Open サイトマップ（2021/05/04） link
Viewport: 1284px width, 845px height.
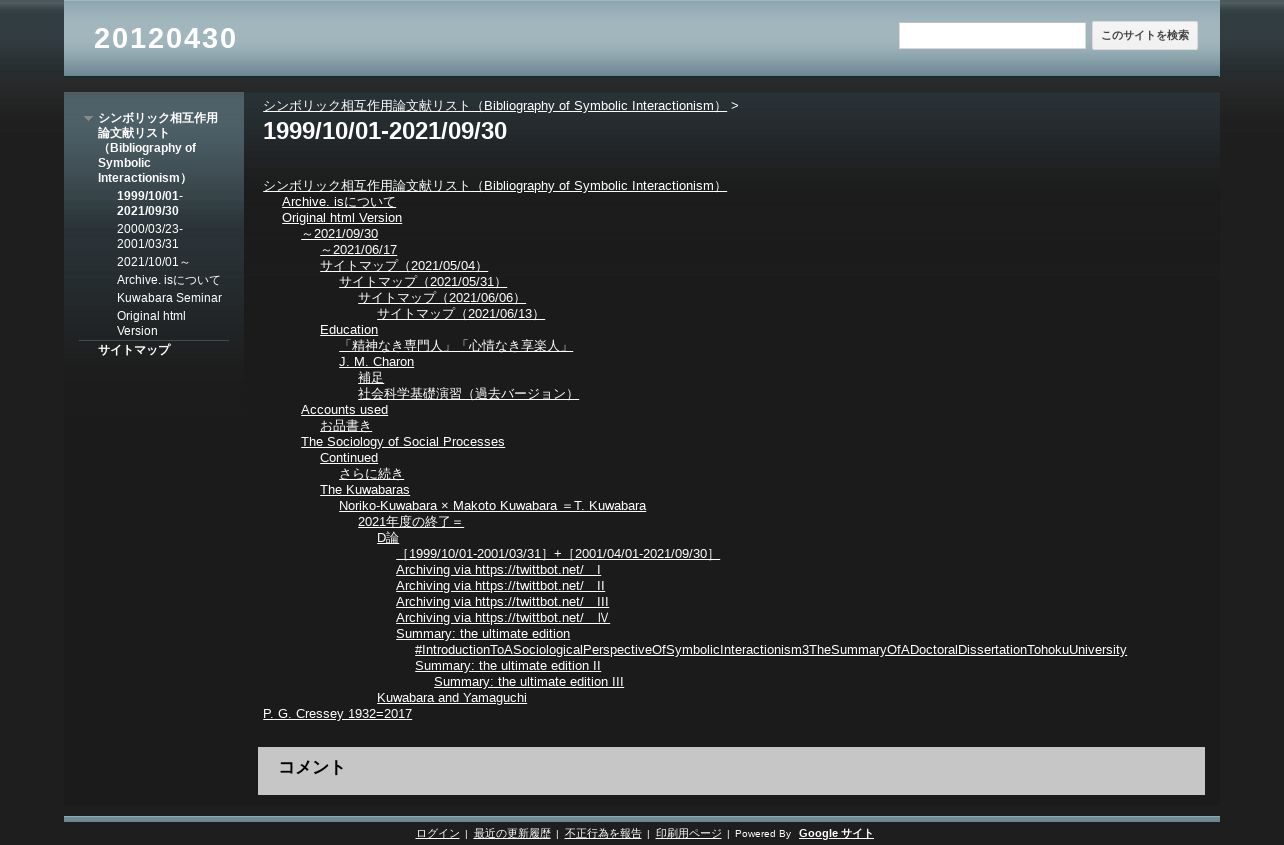click(x=404, y=265)
